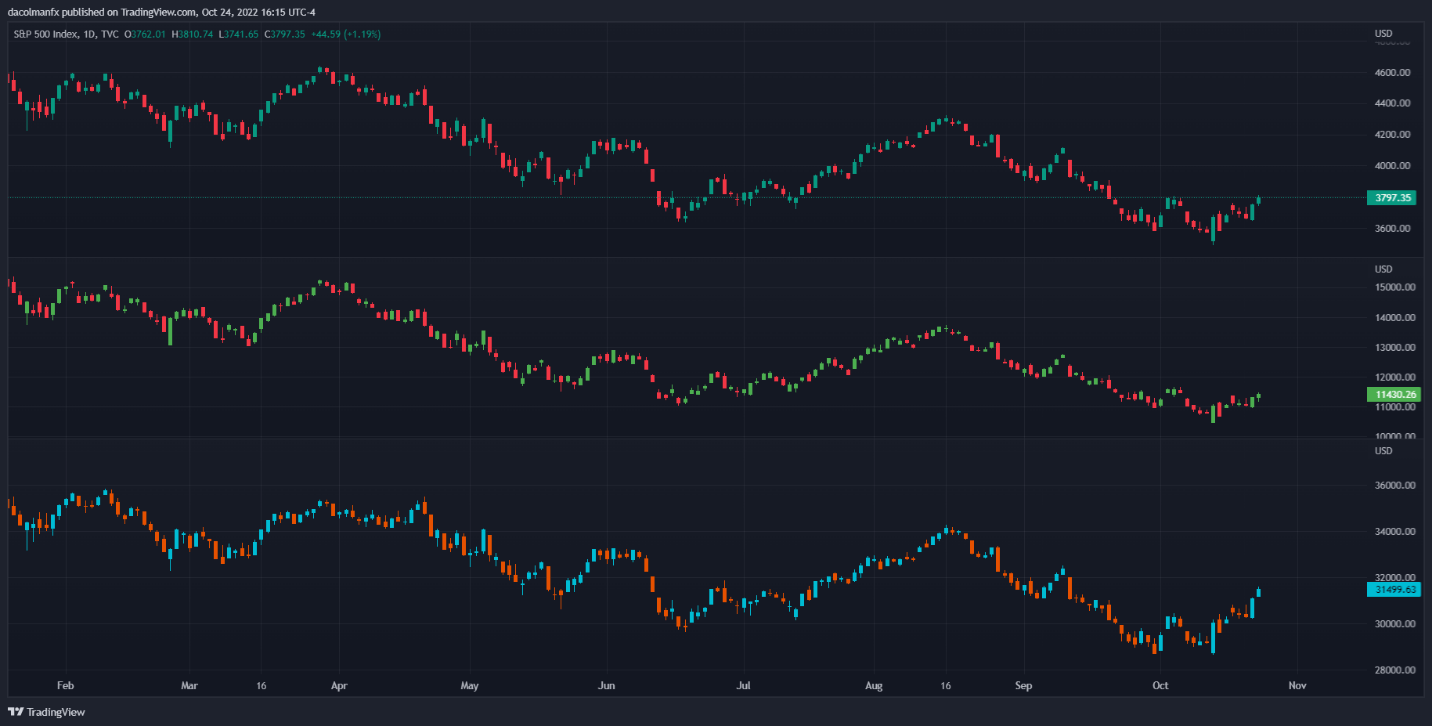Click the 13000.00 price axis label
Viewport: 1432px width, 726px height.
[x=1395, y=348]
